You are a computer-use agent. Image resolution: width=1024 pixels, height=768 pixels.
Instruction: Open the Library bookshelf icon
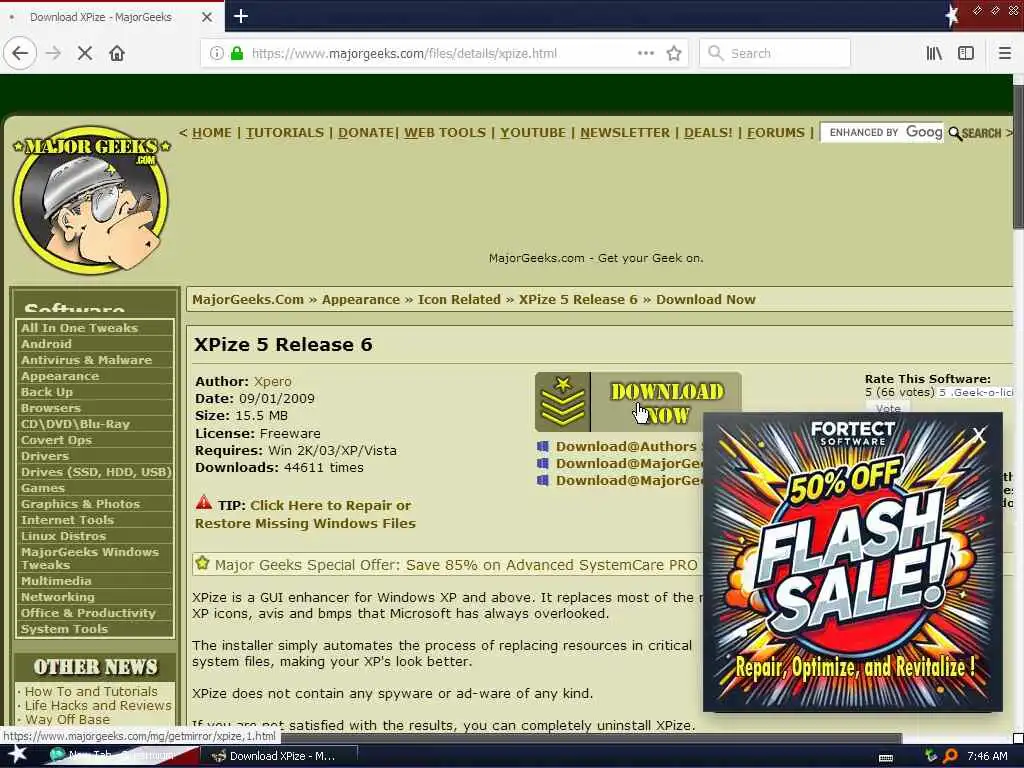[934, 53]
